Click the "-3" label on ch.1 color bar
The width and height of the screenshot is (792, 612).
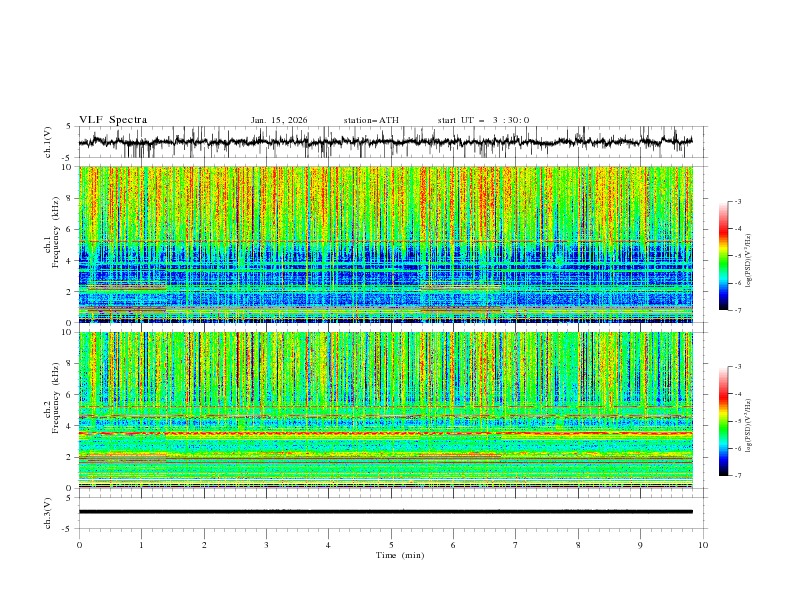click(738, 201)
